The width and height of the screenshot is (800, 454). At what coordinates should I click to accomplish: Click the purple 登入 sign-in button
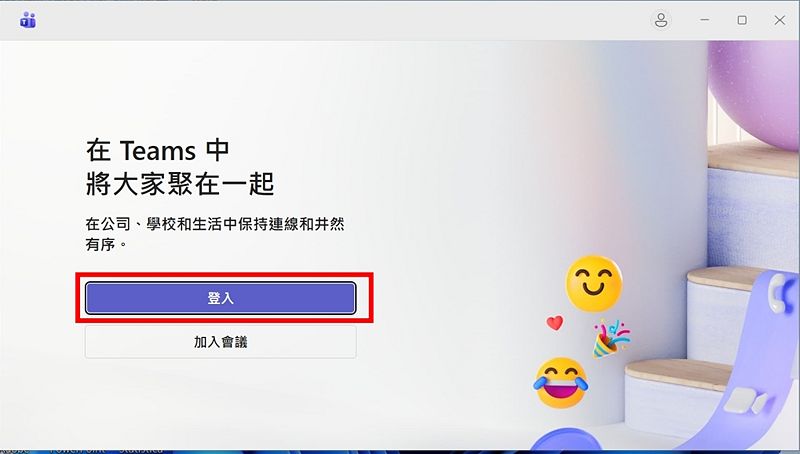coord(220,298)
